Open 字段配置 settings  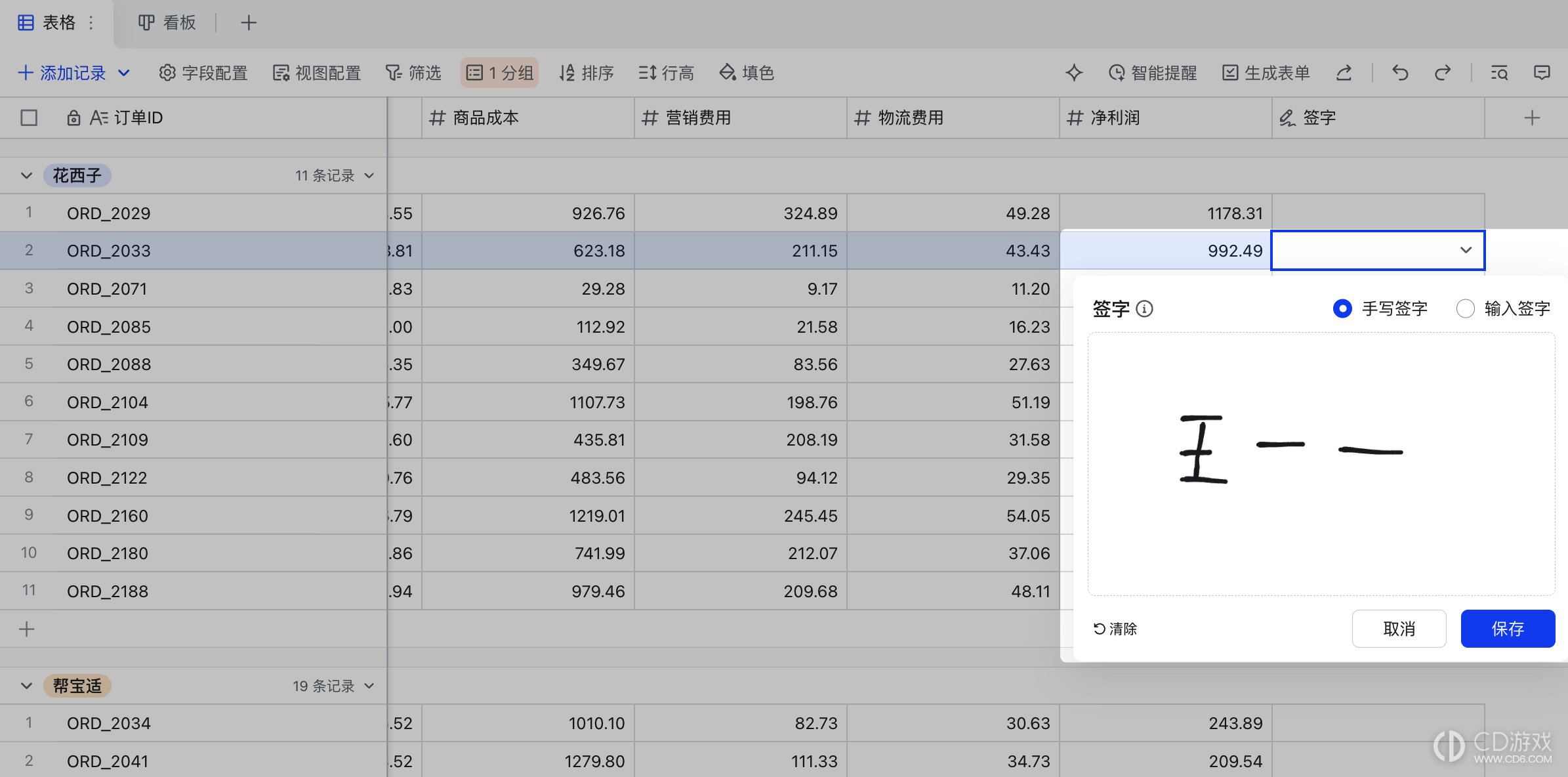203,73
